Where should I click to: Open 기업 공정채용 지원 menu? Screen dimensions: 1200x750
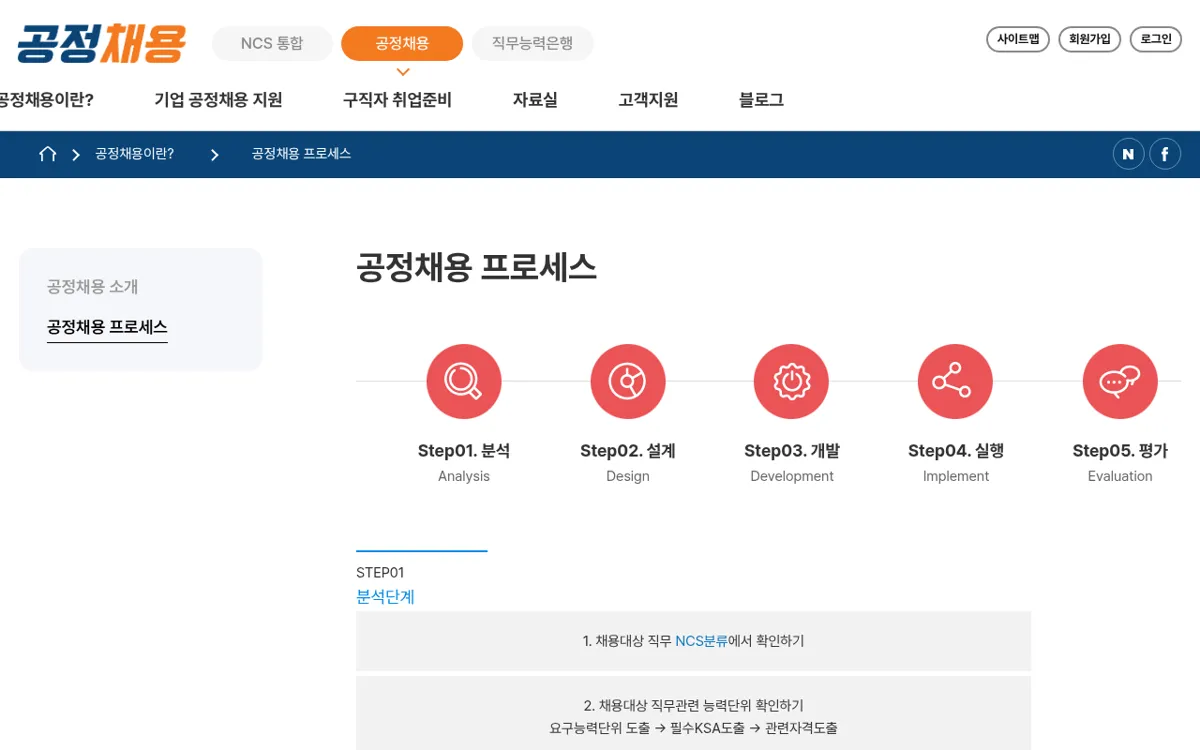(x=218, y=100)
